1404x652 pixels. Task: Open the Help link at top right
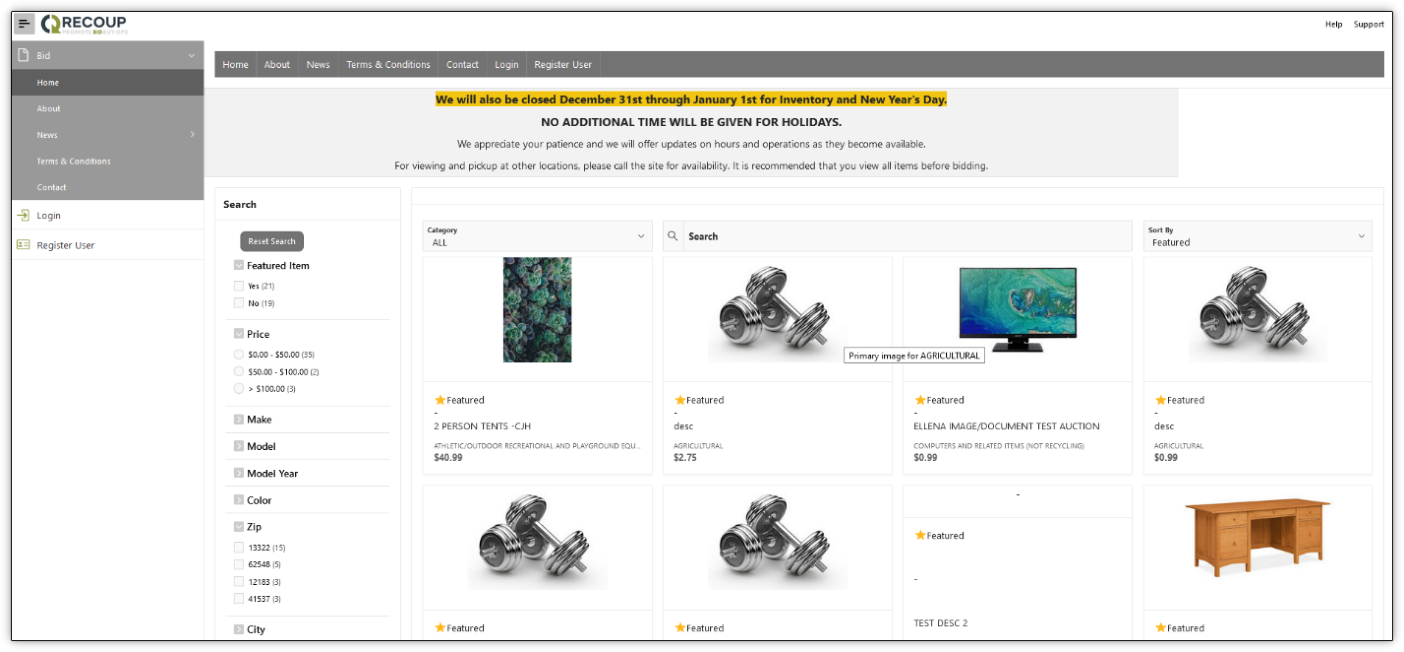pyautogui.click(x=1334, y=24)
